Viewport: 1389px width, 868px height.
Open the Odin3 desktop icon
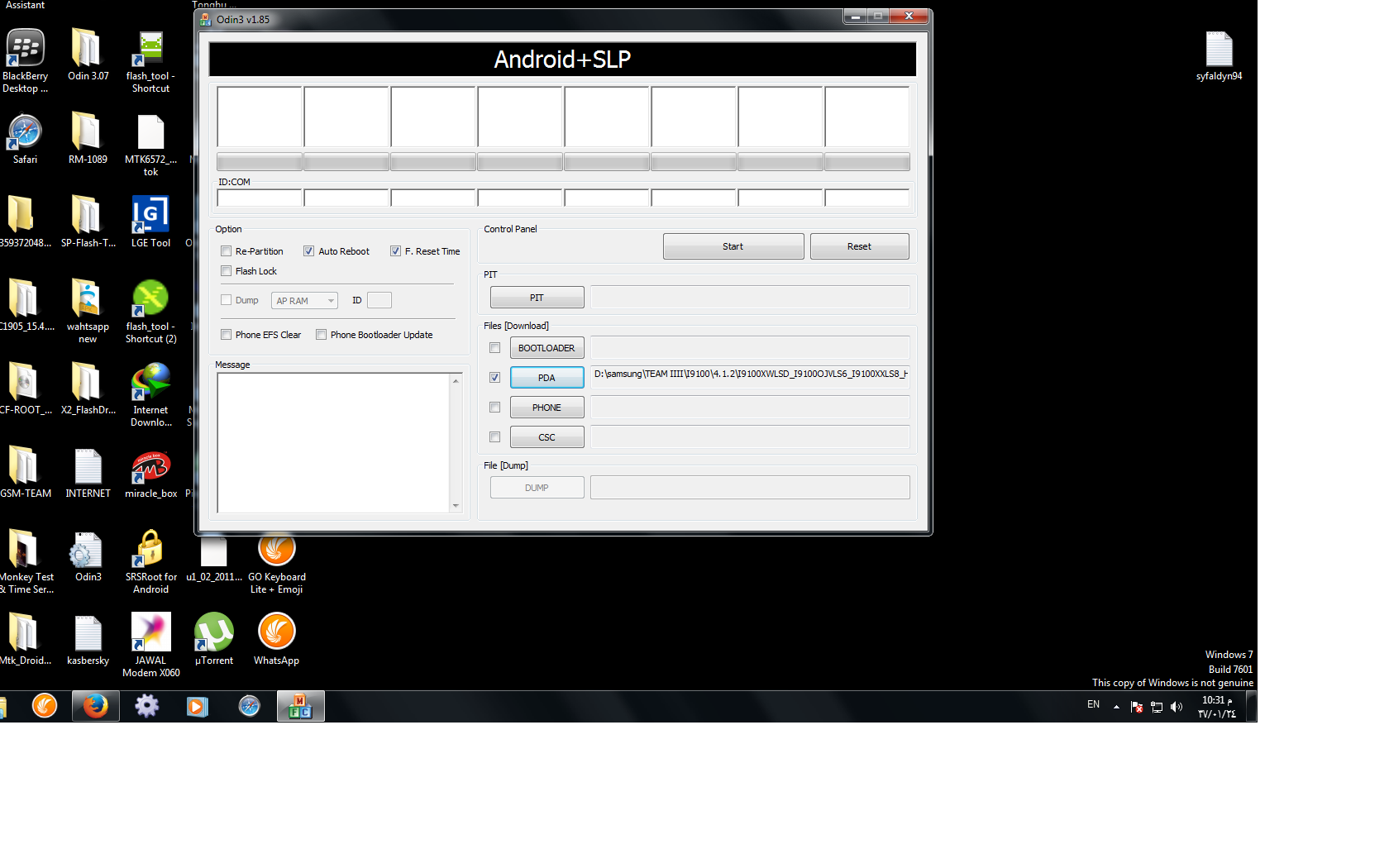(x=88, y=556)
